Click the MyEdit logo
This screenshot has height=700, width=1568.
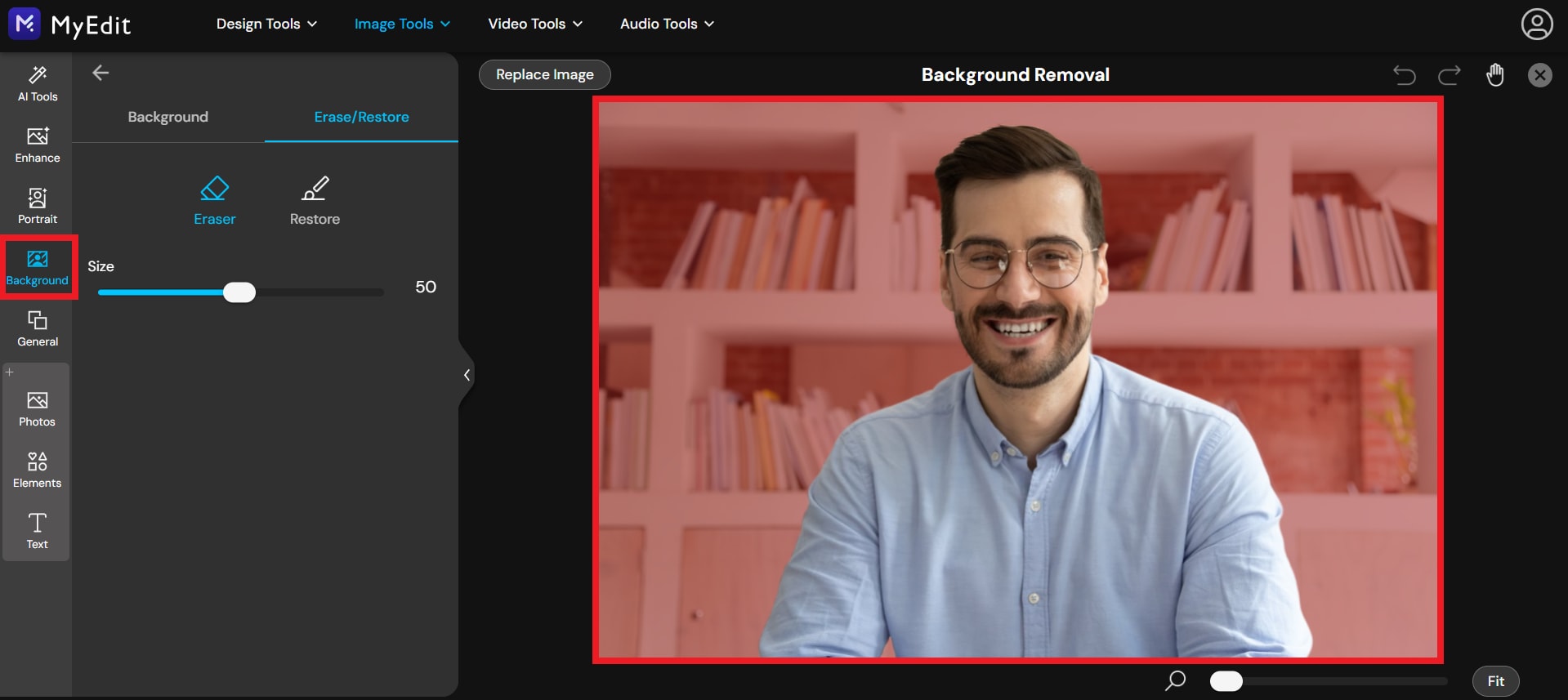point(69,25)
